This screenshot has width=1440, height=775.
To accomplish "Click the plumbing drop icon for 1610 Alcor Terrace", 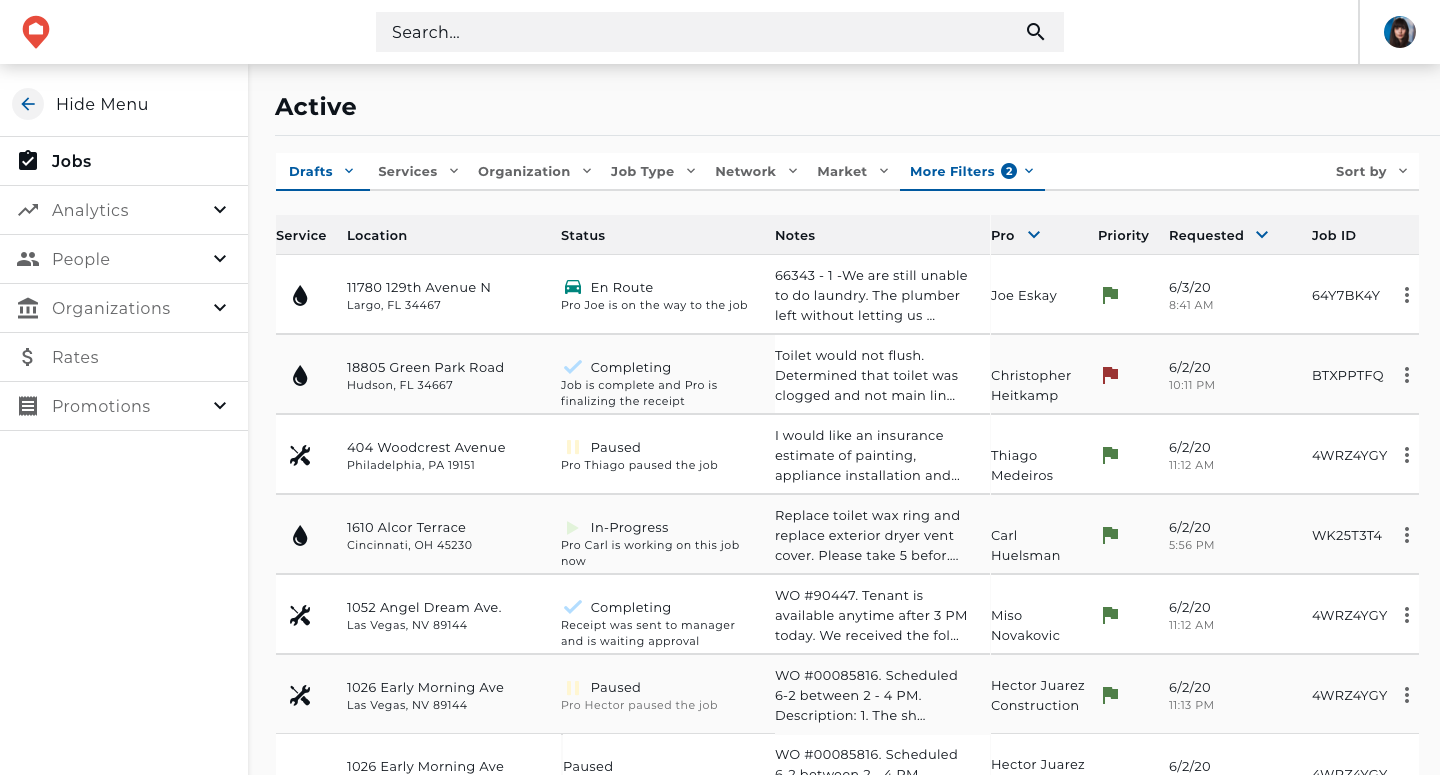I will 300,536.
